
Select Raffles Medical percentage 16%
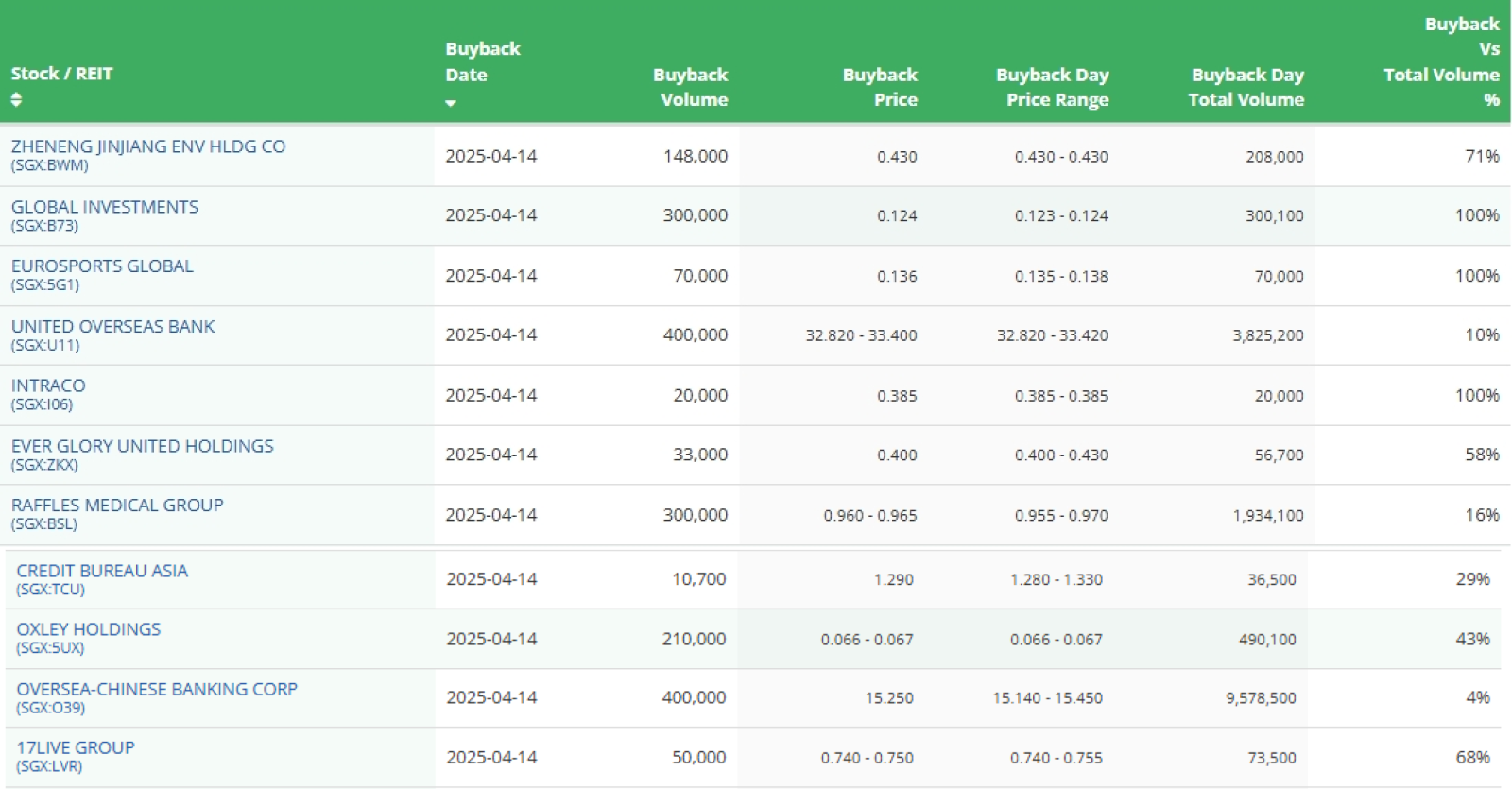[x=1483, y=515]
